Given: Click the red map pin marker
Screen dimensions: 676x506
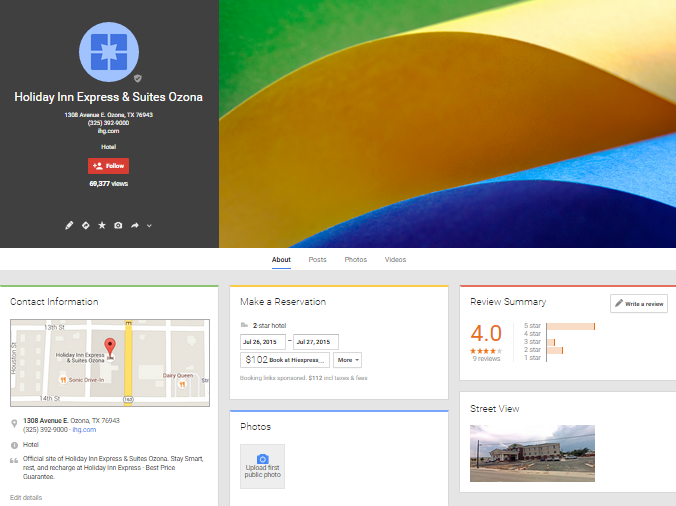Looking at the screenshot, I should [111, 347].
